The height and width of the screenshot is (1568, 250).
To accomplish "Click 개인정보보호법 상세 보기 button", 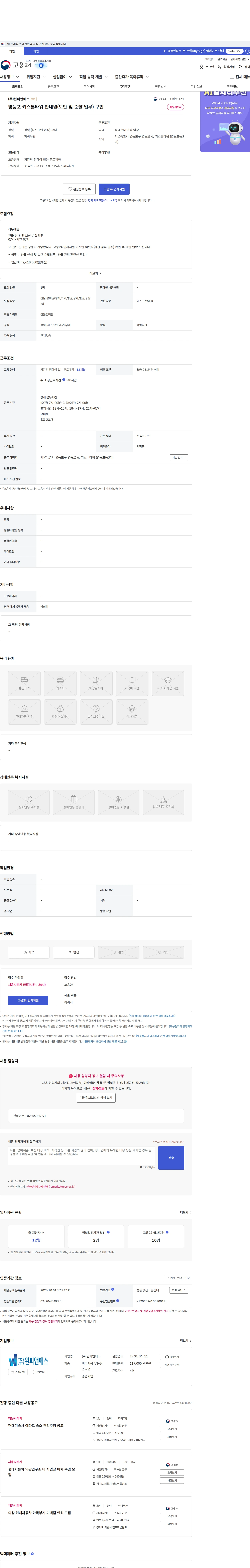I will 96,1097.
